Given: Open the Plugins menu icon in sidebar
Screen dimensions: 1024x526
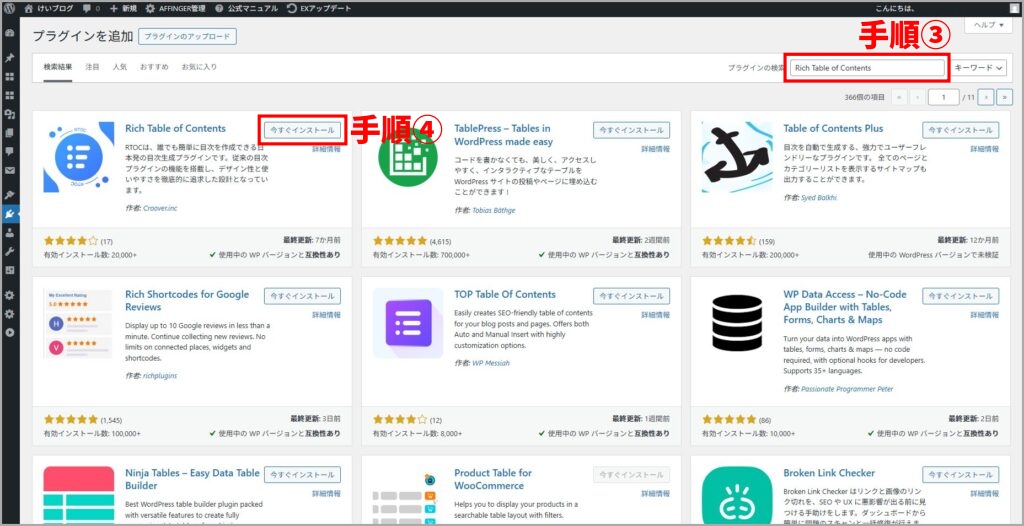Looking at the screenshot, I should pos(10,213).
